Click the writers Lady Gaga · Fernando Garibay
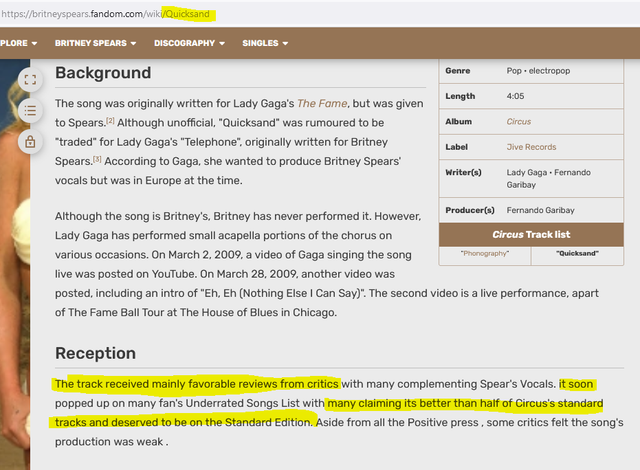 [x=549, y=179]
